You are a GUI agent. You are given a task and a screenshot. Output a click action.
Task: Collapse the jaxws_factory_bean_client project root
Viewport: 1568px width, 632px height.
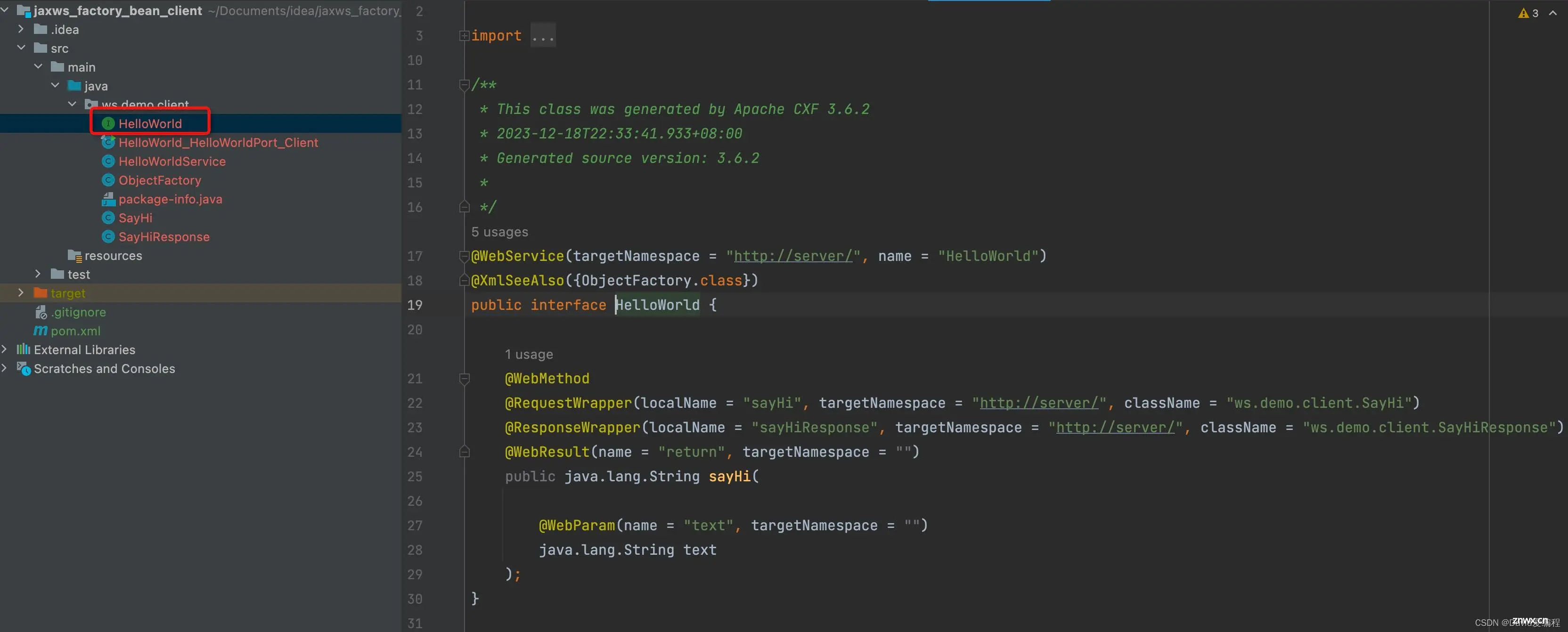(5, 10)
